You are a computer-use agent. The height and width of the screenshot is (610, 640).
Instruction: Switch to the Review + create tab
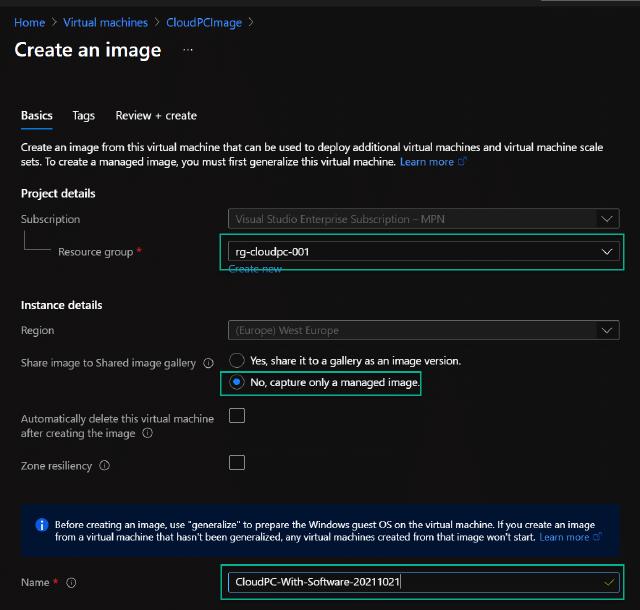(156, 116)
